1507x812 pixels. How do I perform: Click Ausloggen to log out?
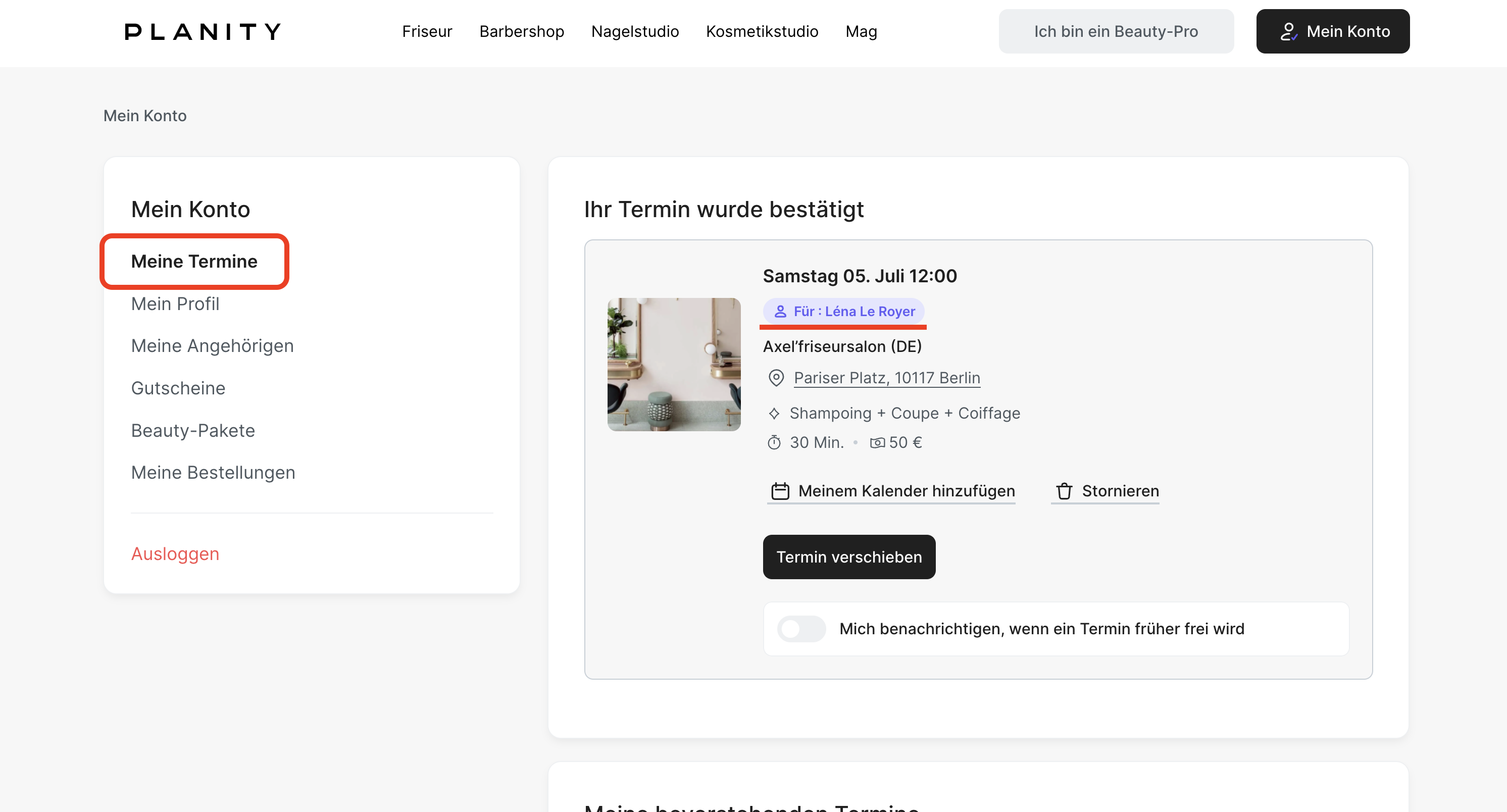[175, 553]
